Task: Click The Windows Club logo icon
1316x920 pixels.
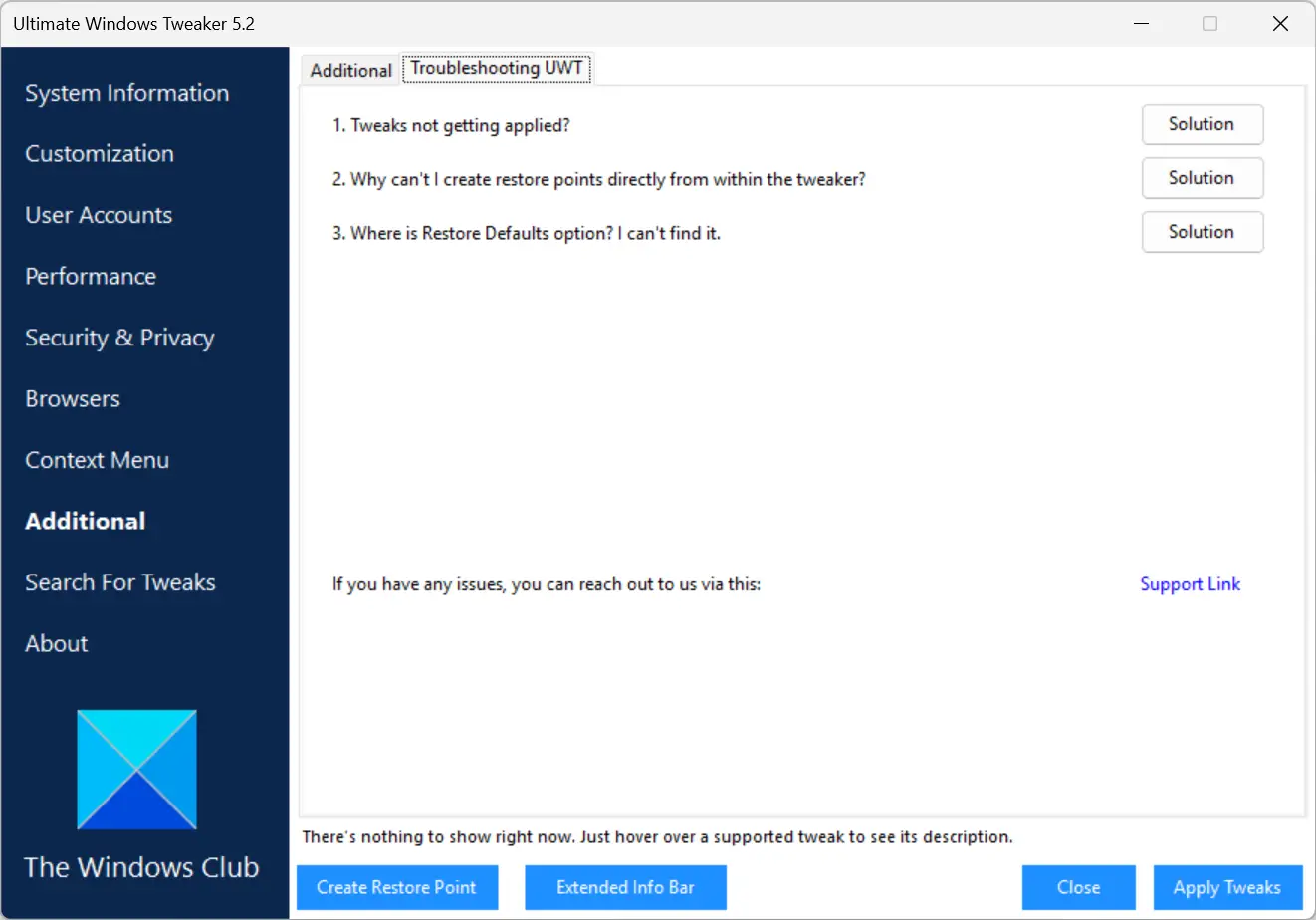Action: tap(136, 770)
